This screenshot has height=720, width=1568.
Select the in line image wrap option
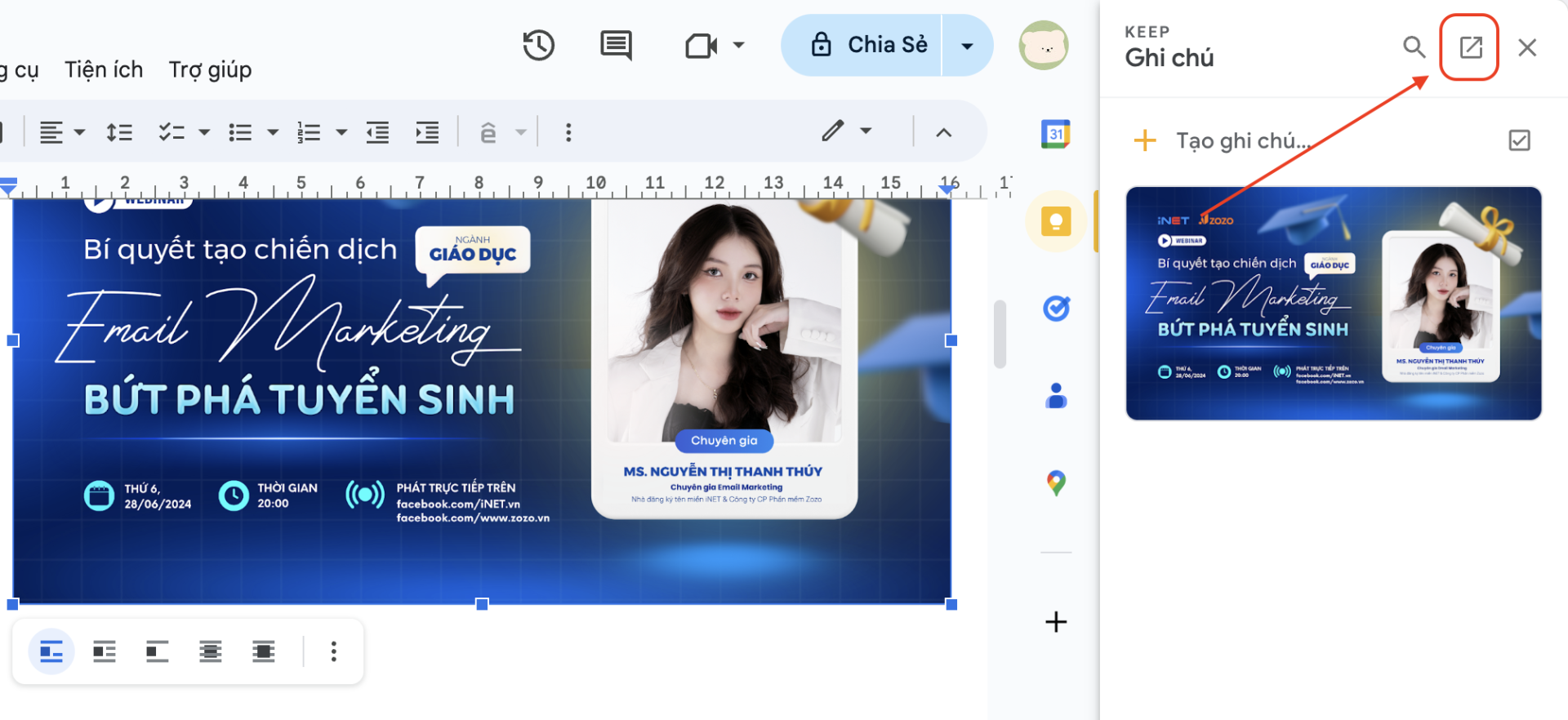51,651
